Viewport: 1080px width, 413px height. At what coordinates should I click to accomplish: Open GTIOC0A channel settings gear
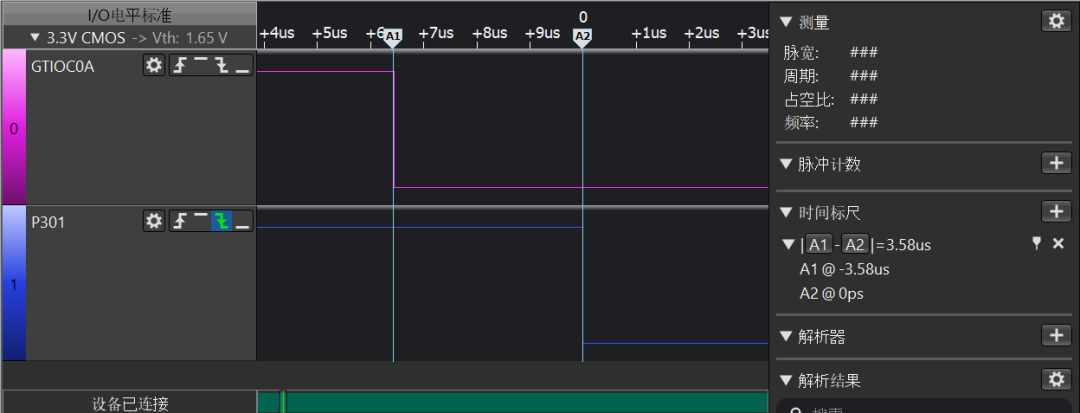[153, 66]
